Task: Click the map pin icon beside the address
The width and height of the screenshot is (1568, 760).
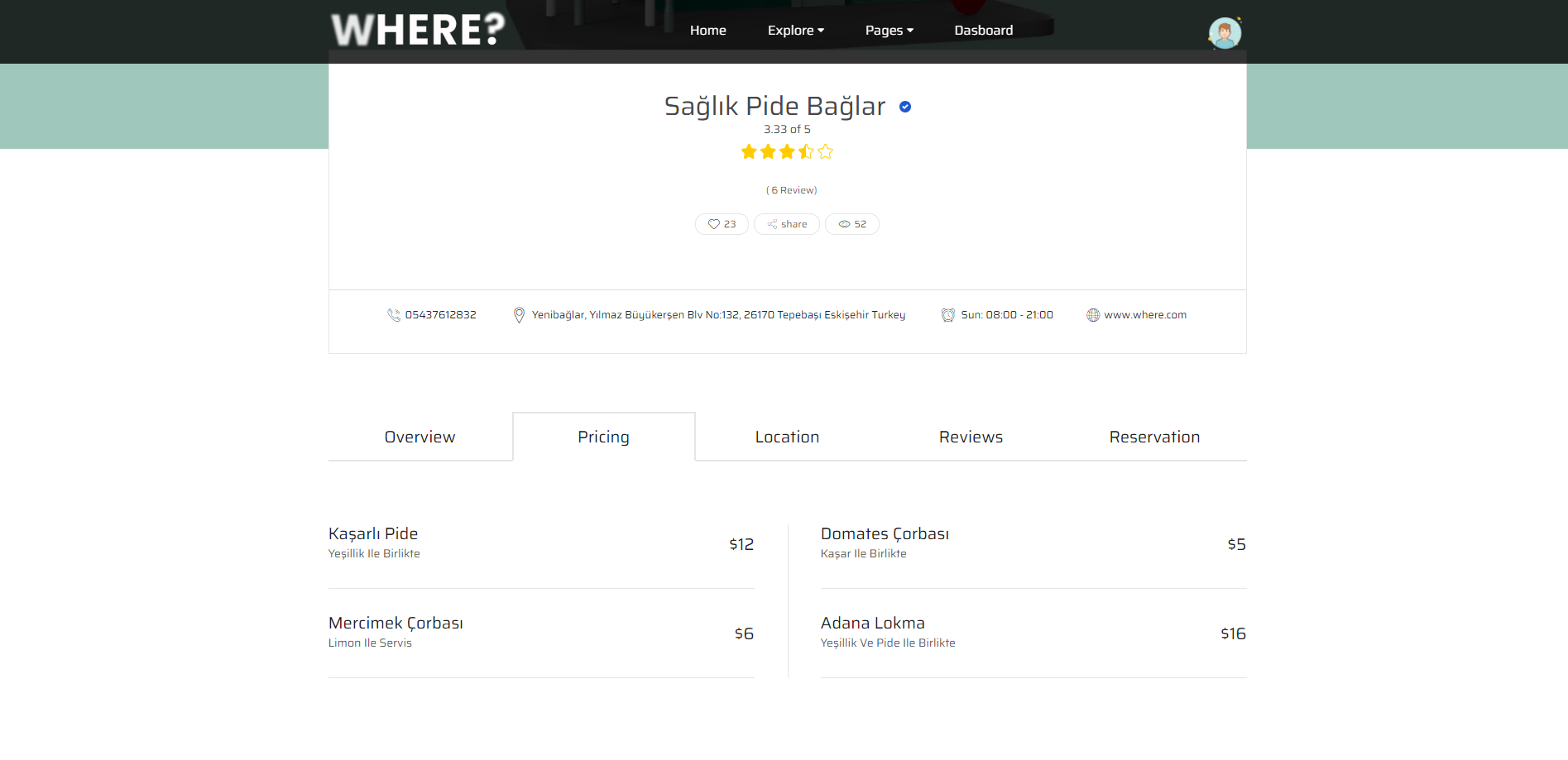Action: click(x=519, y=315)
